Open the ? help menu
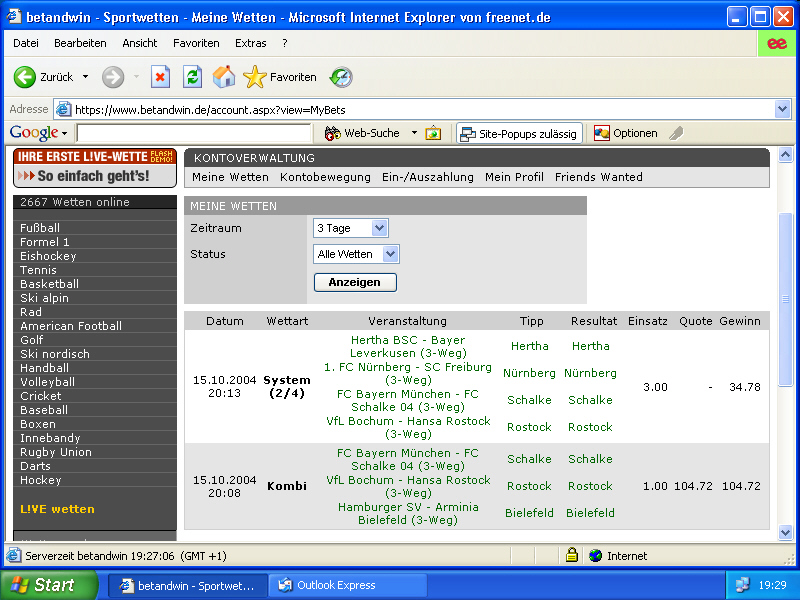800x600 pixels. (285, 43)
